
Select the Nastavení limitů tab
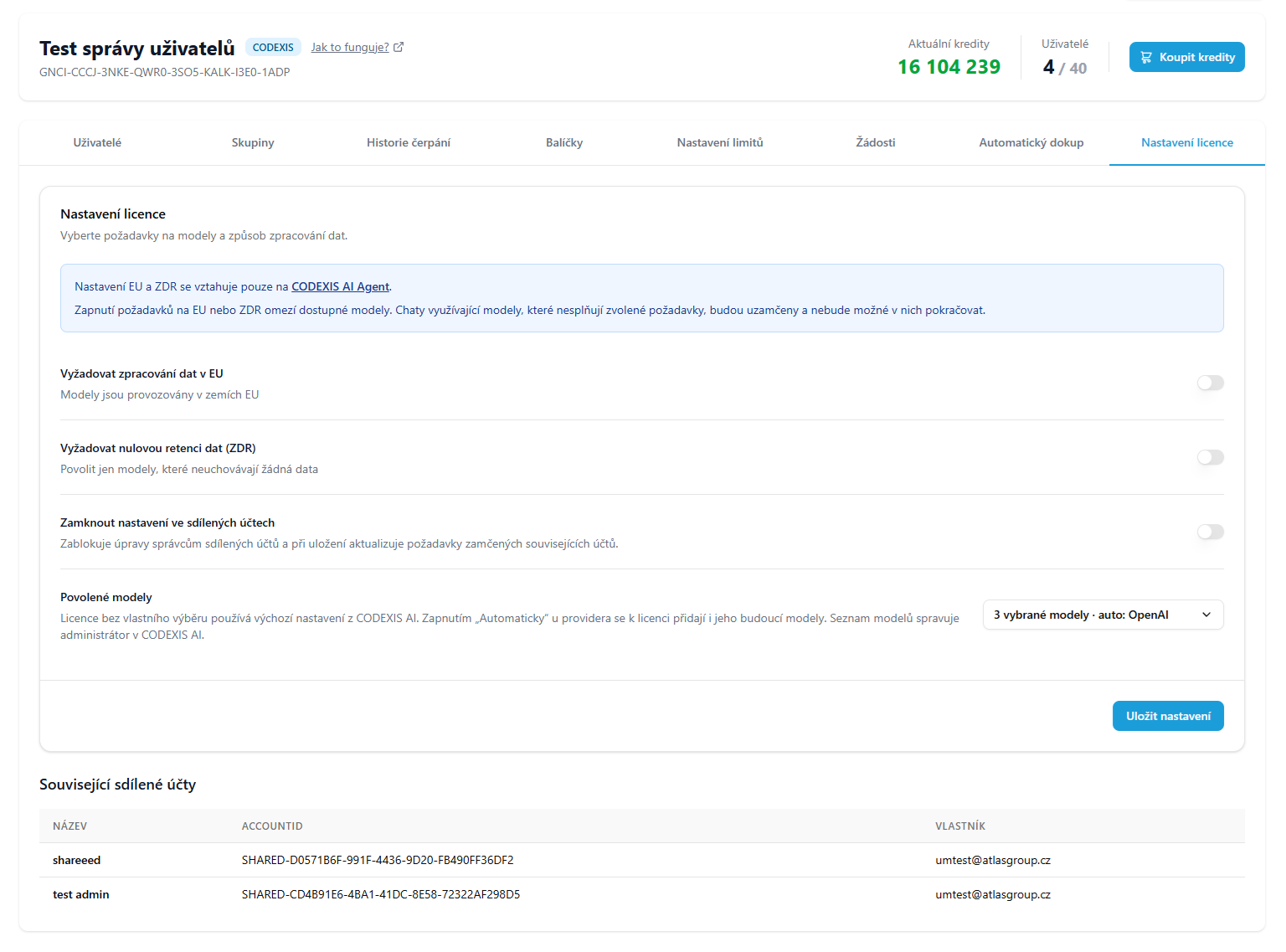720,142
